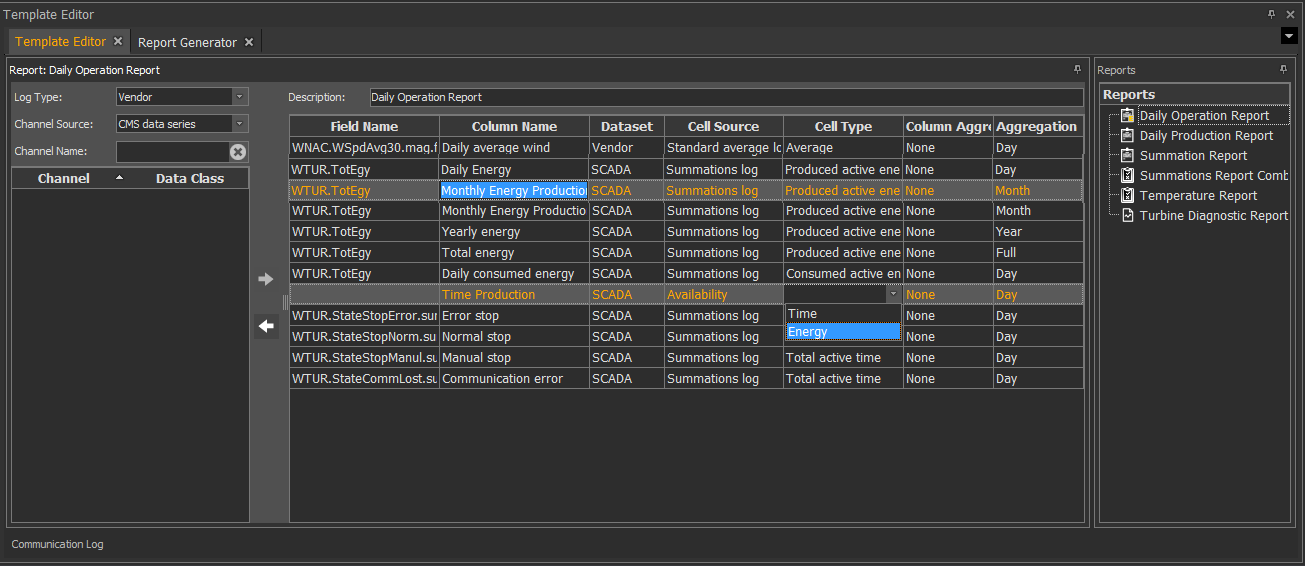Viewport: 1305px width, 566px height.
Task: Clear the Channel Name field with X icon
Action: coord(237,152)
